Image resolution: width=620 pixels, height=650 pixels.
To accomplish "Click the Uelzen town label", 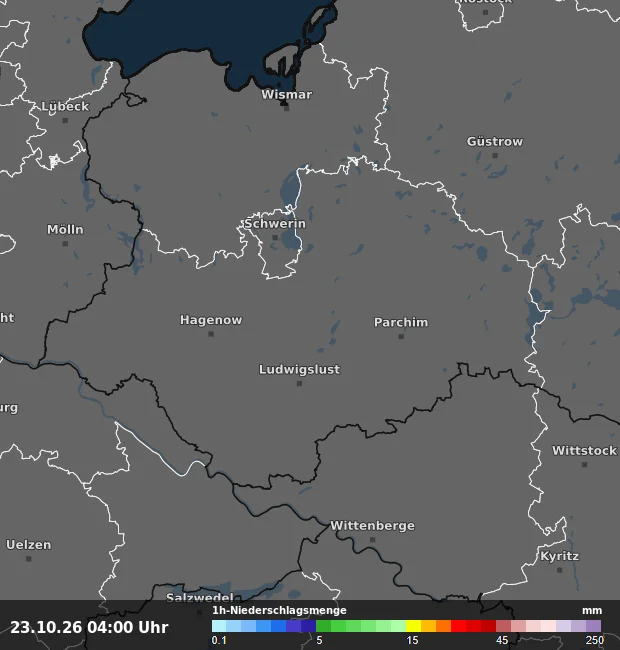I will 29,545.
